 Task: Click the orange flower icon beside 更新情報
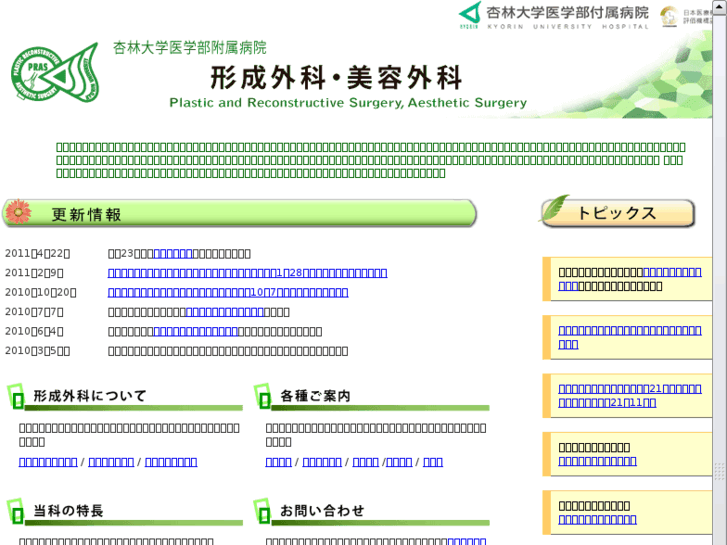pos(18,212)
